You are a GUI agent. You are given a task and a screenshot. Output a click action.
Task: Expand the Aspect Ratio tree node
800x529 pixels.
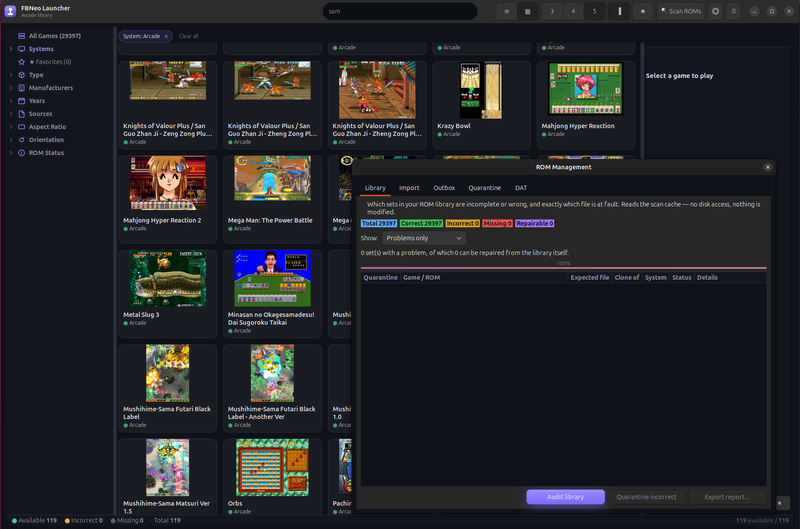pos(11,127)
